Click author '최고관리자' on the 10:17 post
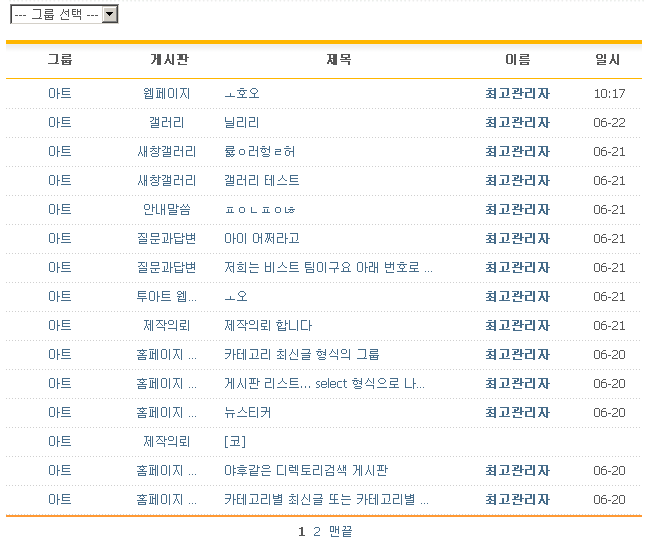The height and width of the screenshot is (543, 650). pyautogui.click(x=517, y=93)
